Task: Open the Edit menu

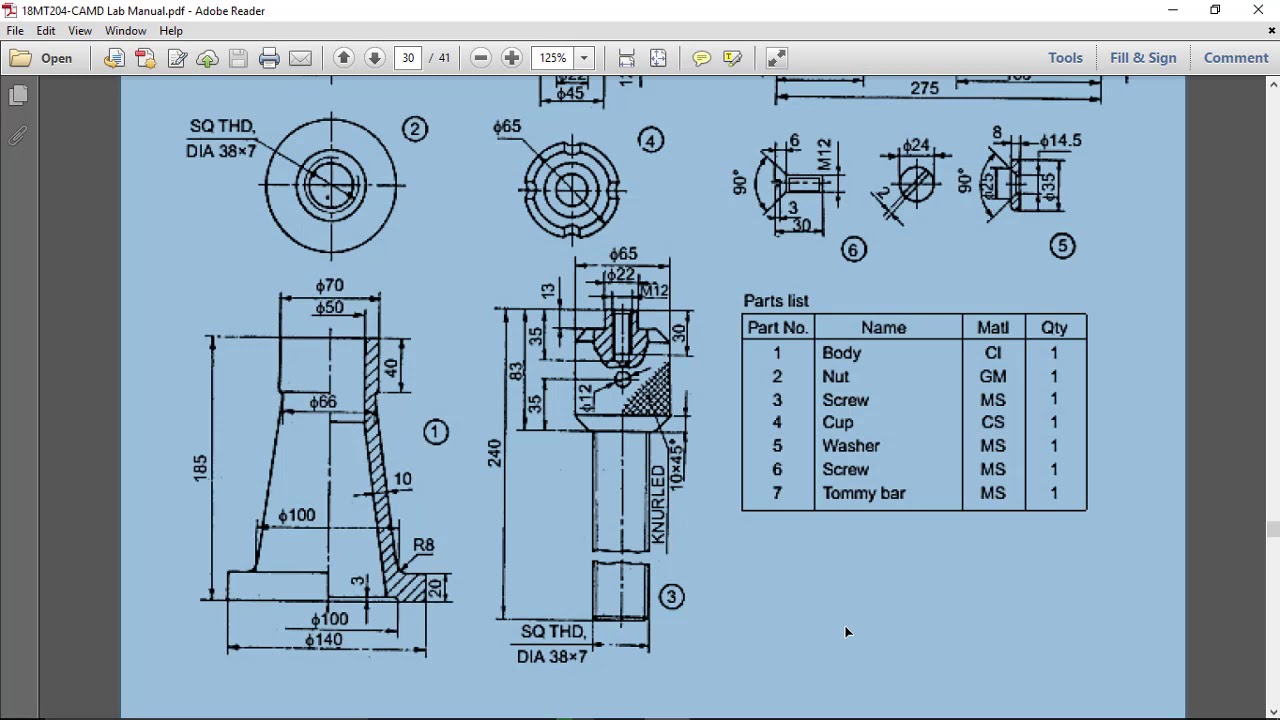Action: point(46,31)
